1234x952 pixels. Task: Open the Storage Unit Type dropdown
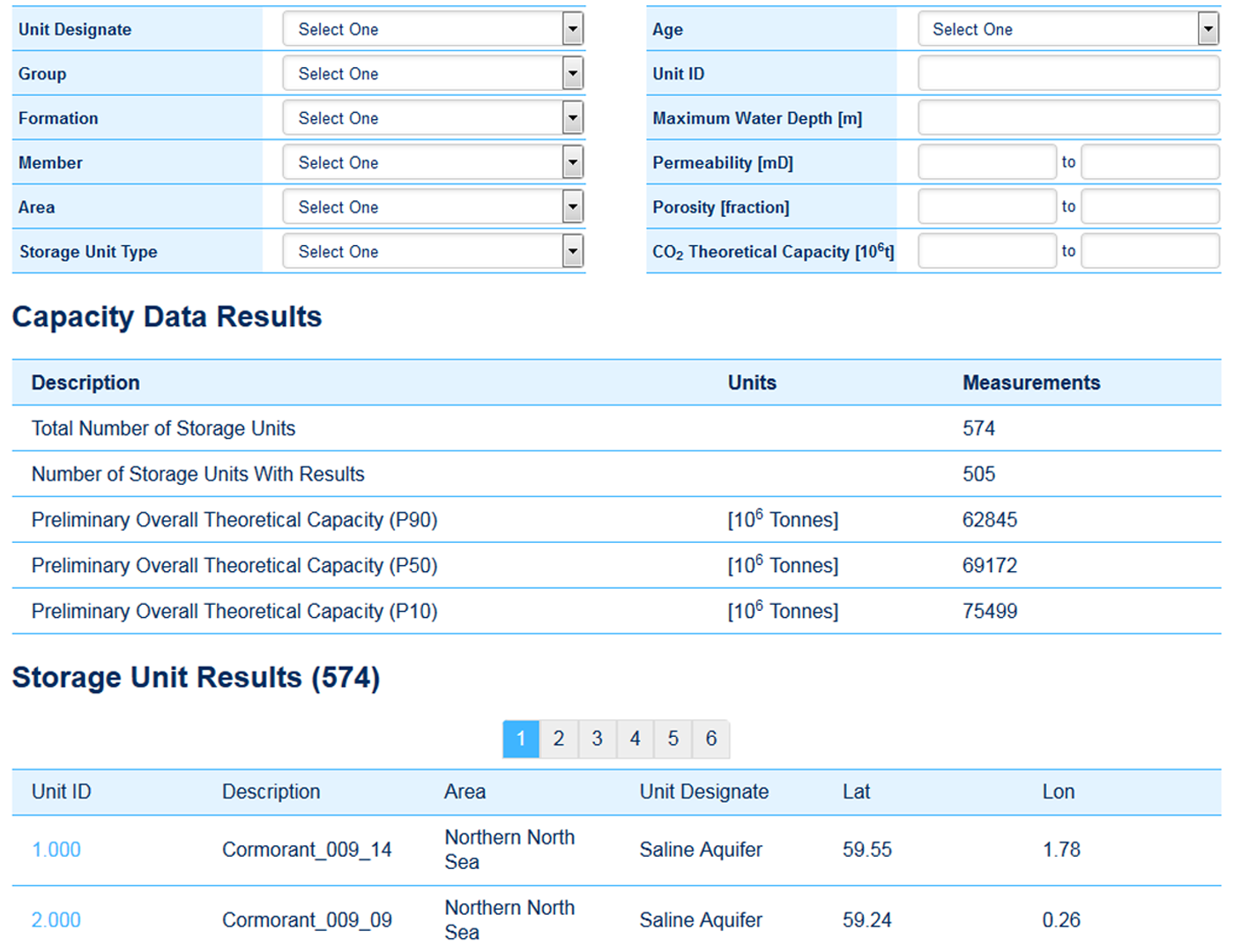click(433, 252)
